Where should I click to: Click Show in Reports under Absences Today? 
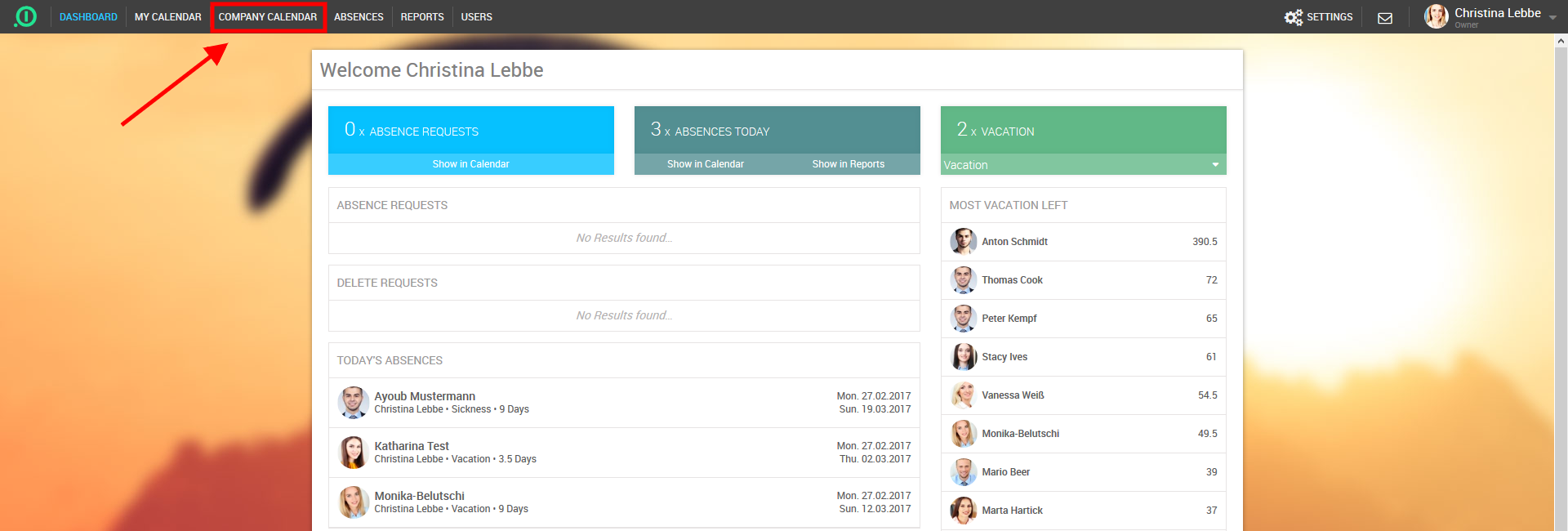[848, 164]
